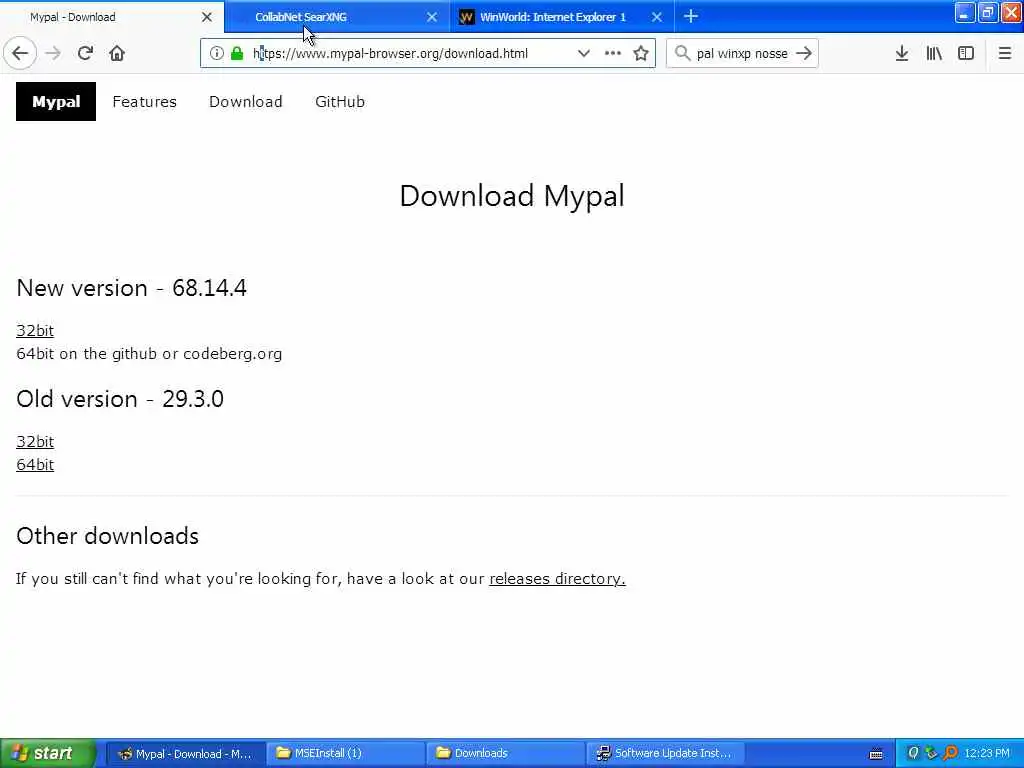Select the Mypal - Download tab
The height and width of the screenshot is (768, 1024).
[112, 17]
